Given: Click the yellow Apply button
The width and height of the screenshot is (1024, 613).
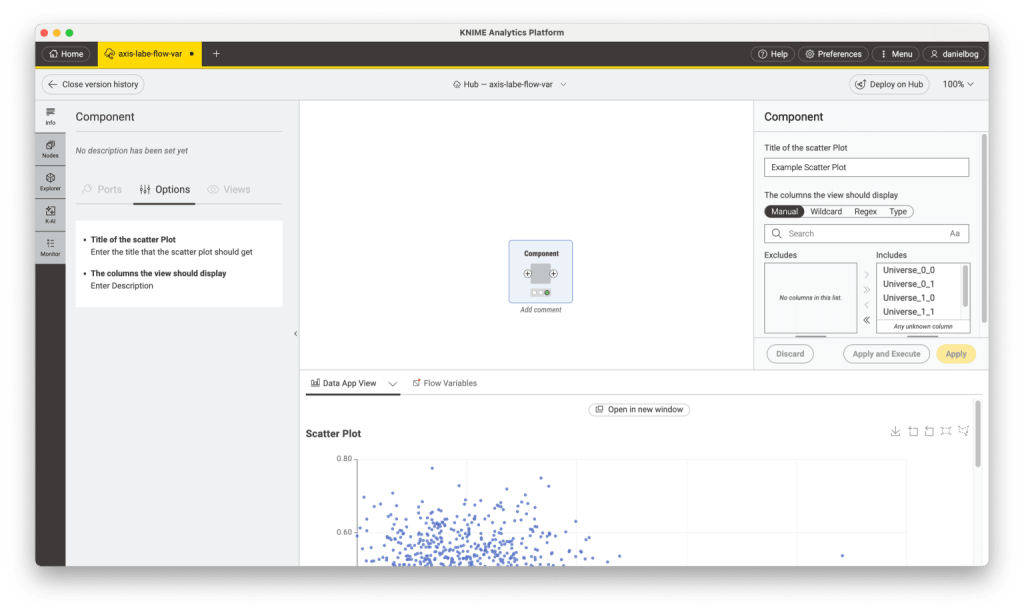Looking at the screenshot, I should click(955, 354).
